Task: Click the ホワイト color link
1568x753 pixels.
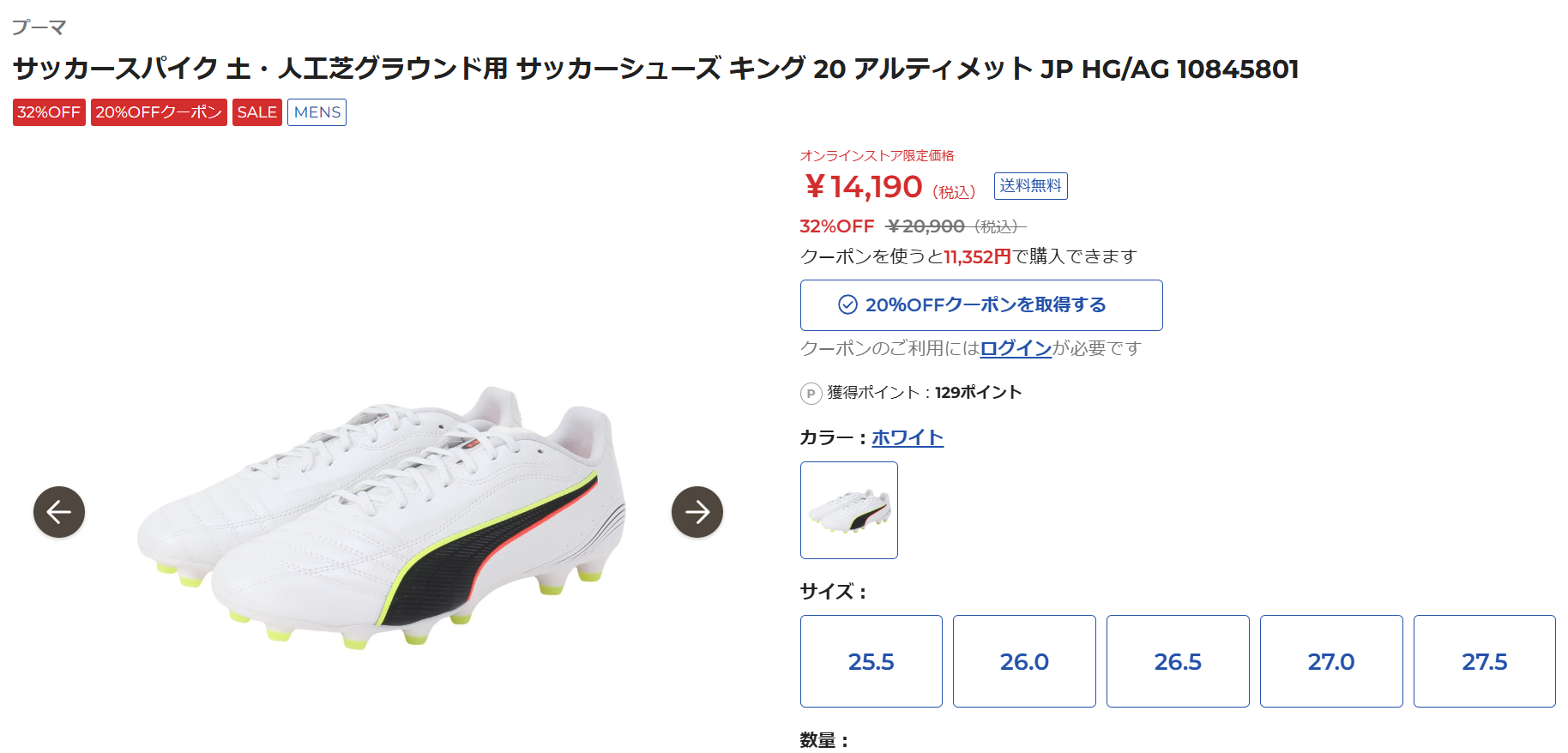Action: point(908,437)
